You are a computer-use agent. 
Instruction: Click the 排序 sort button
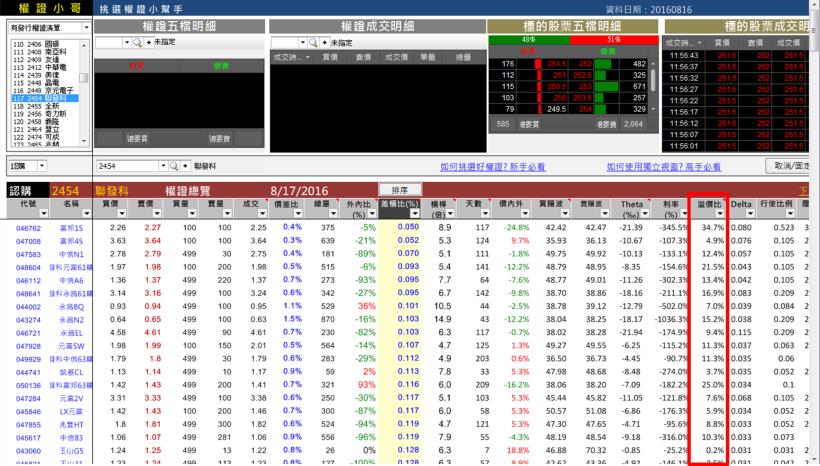(x=397, y=188)
